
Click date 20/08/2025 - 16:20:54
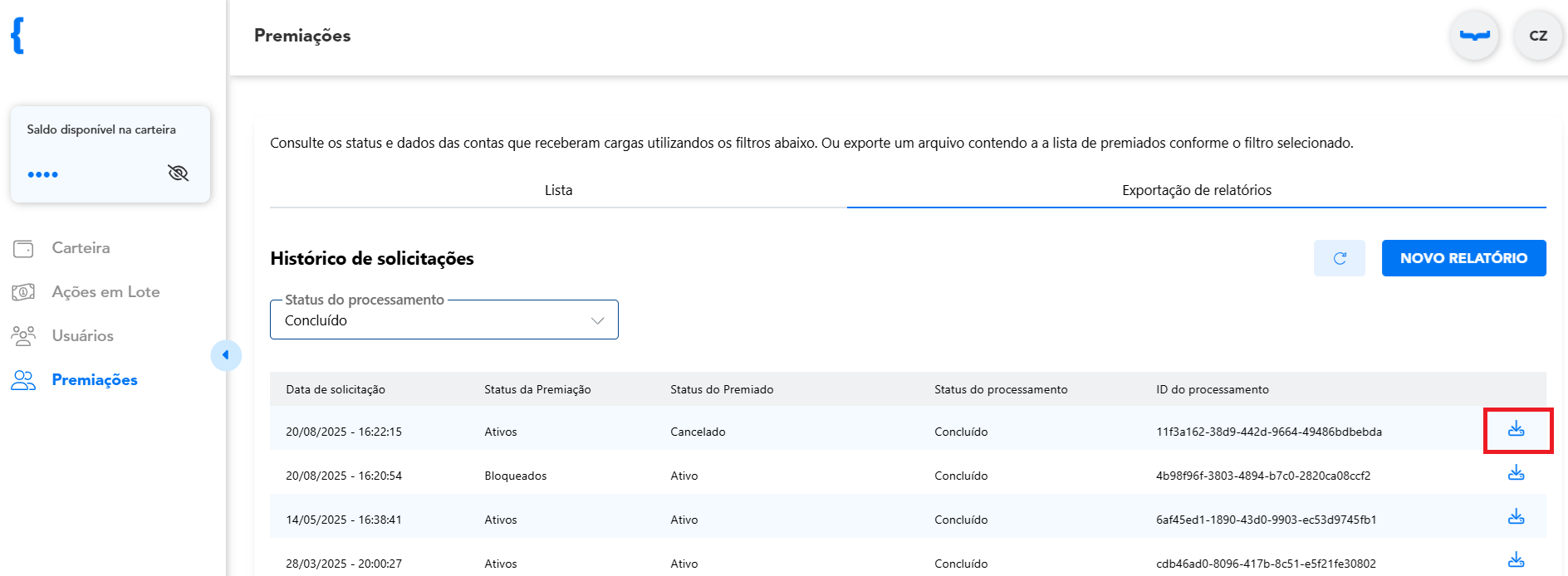pos(344,476)
